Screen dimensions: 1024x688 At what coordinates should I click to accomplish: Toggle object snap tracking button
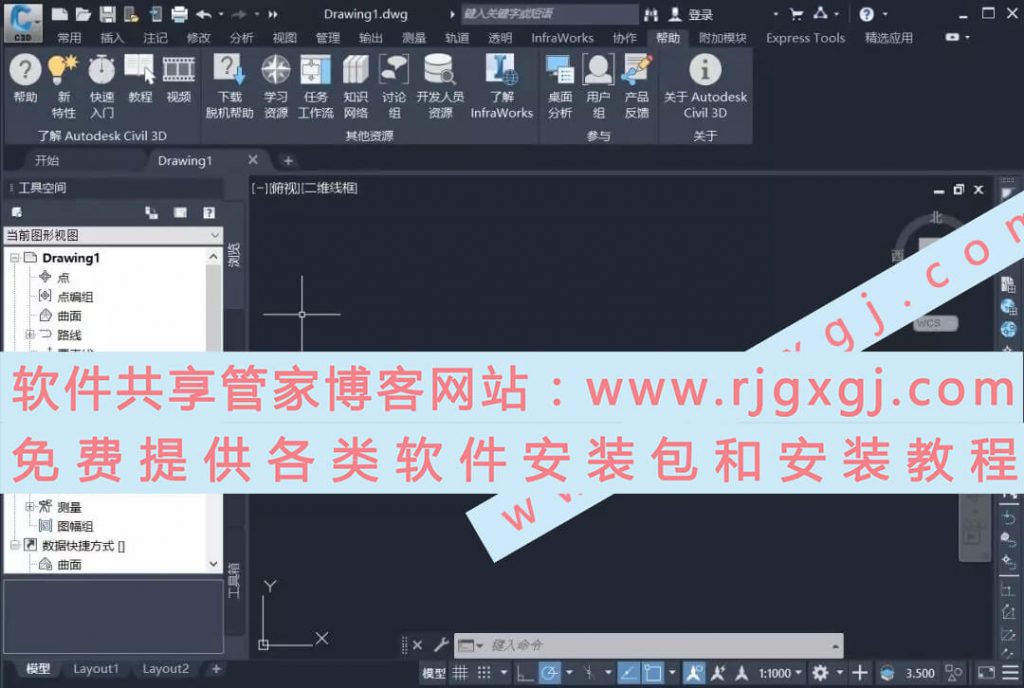pyautogui.click(x=627, y=673)
